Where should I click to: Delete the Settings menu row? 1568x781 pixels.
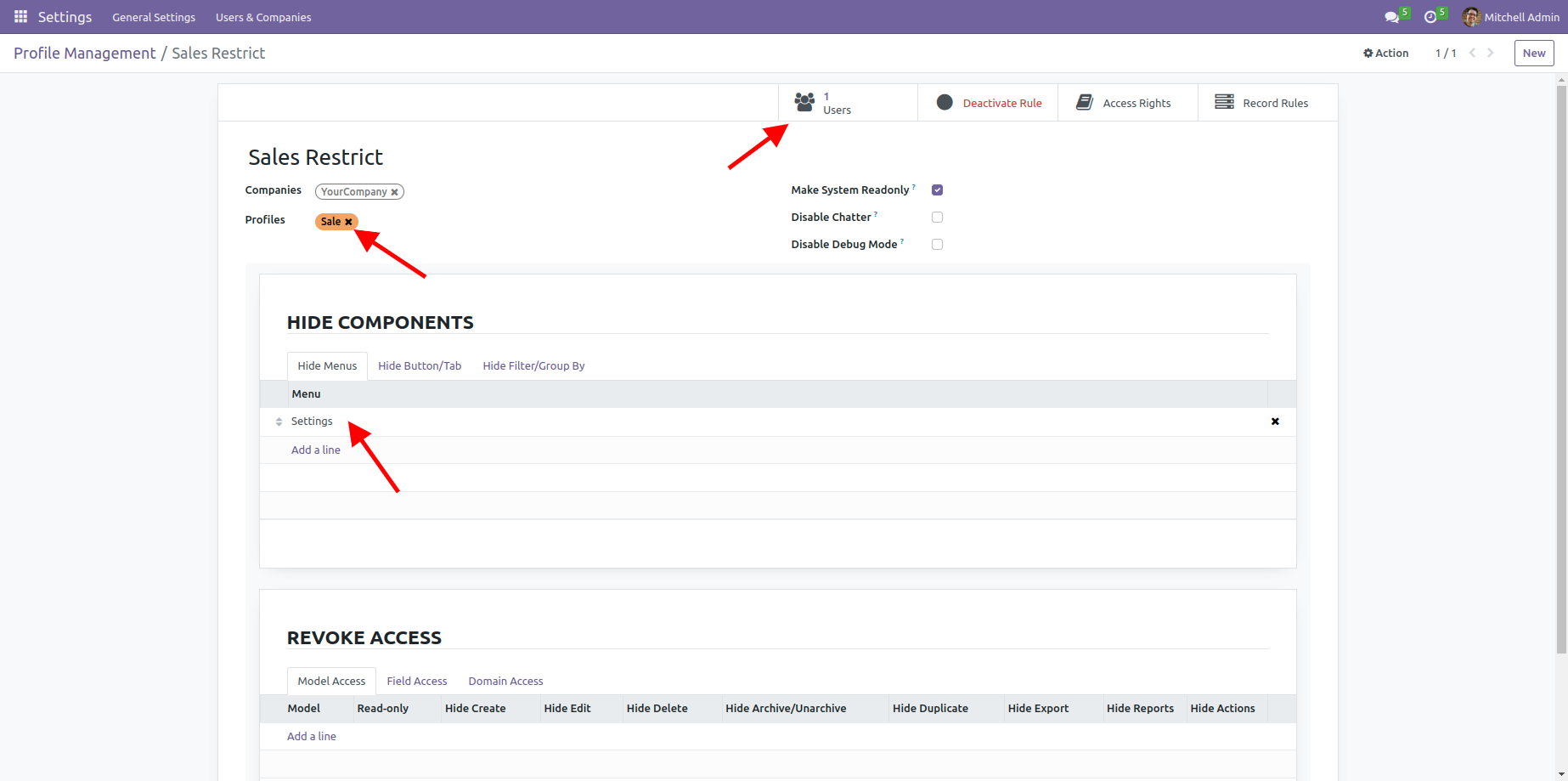[x=1275, y=422]
